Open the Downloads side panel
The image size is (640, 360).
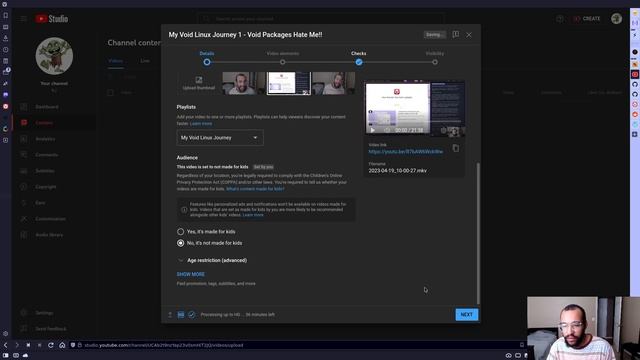pos(5,38)
